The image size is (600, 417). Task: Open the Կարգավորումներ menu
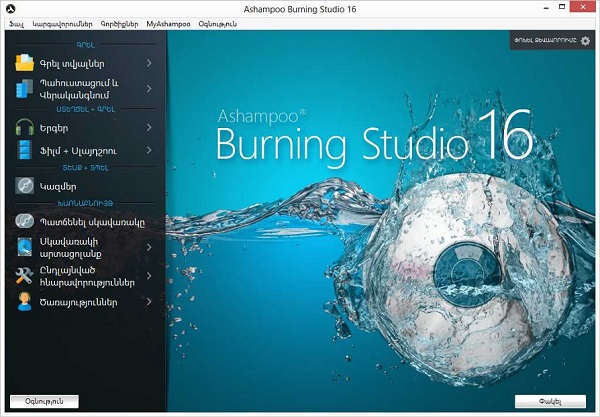pos(62,24)
